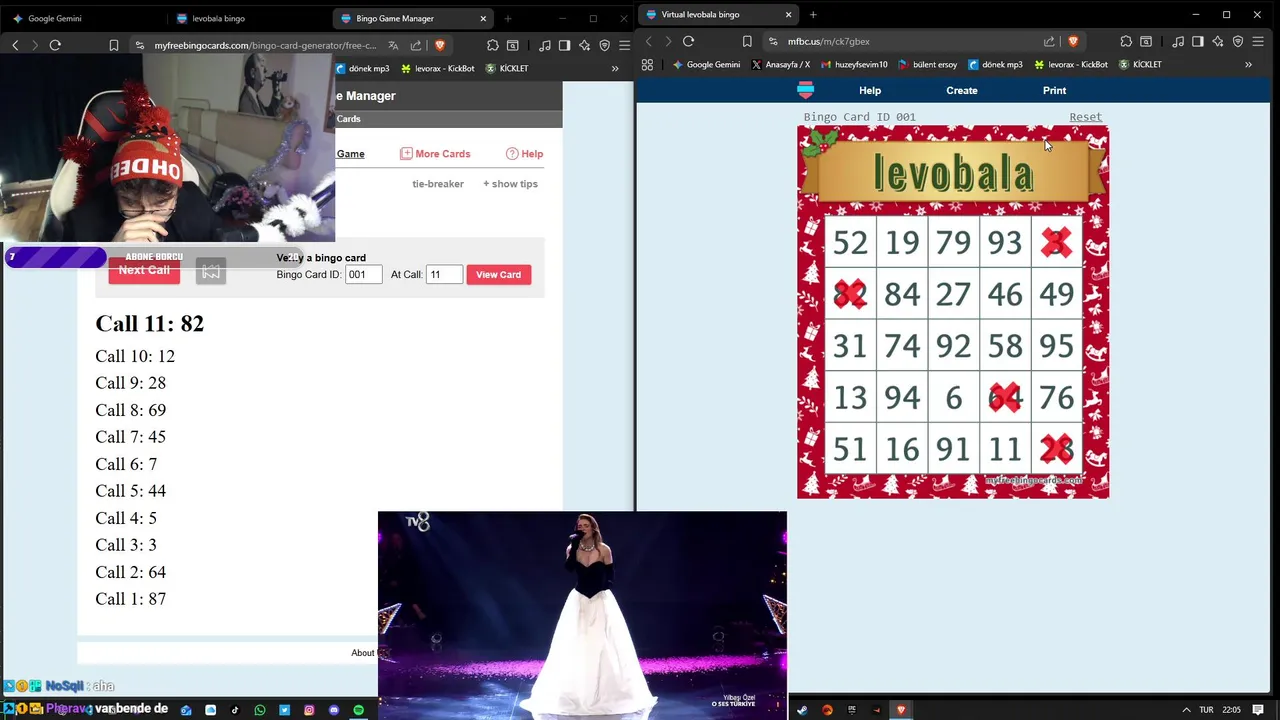Screen dimensions: 1280x720
Task: Mark number 52 on the bingo card
Action: click(850, 242)
